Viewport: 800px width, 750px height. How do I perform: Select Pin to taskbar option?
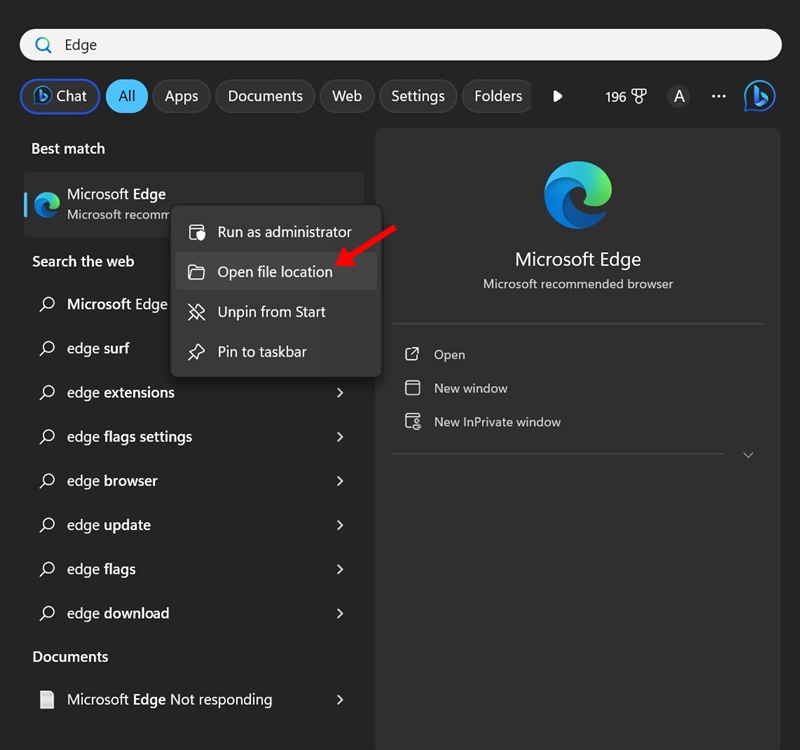pos(262,352)
